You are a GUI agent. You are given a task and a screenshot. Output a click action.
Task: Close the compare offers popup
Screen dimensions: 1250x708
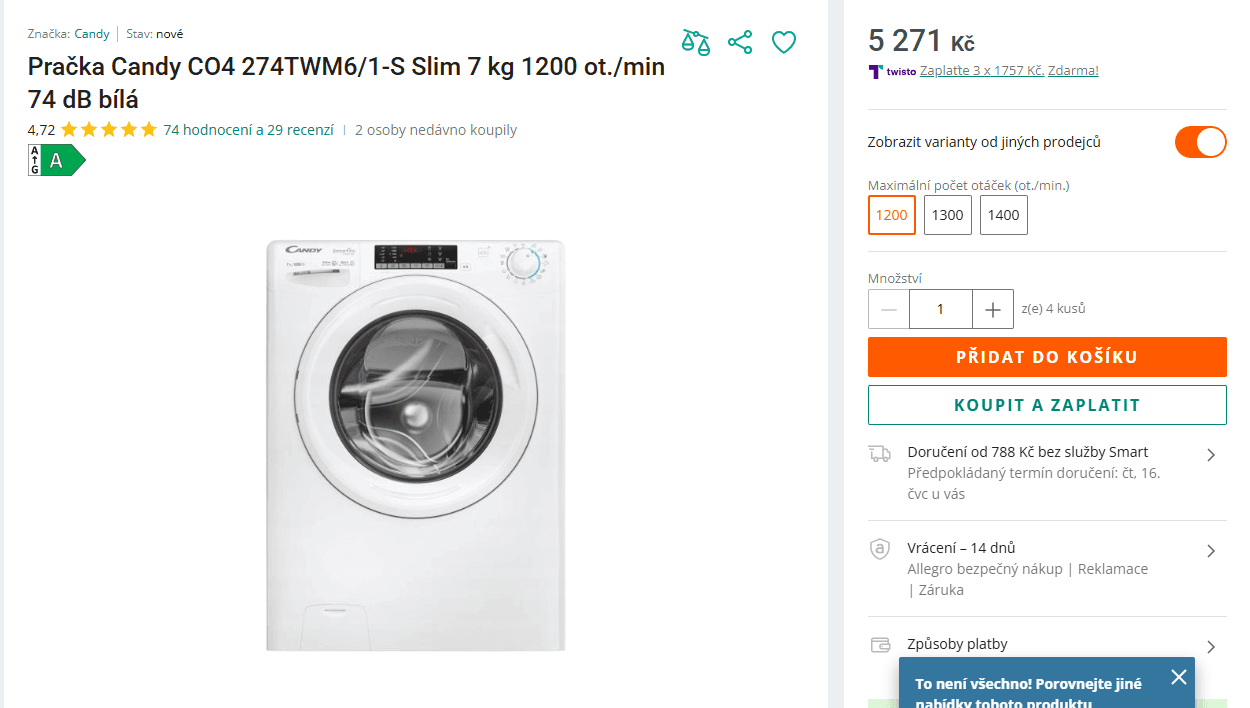point(1179,677)
